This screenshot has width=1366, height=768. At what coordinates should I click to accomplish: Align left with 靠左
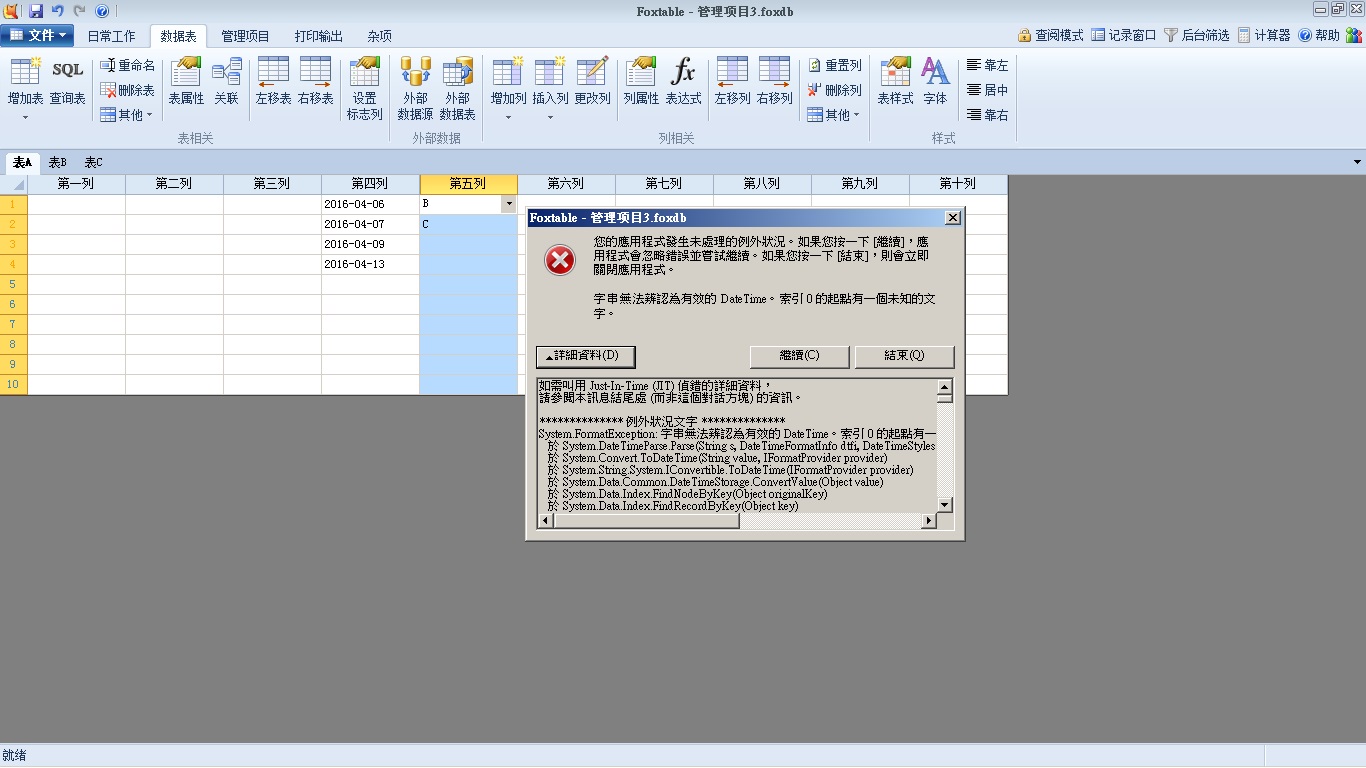(987, 65)
